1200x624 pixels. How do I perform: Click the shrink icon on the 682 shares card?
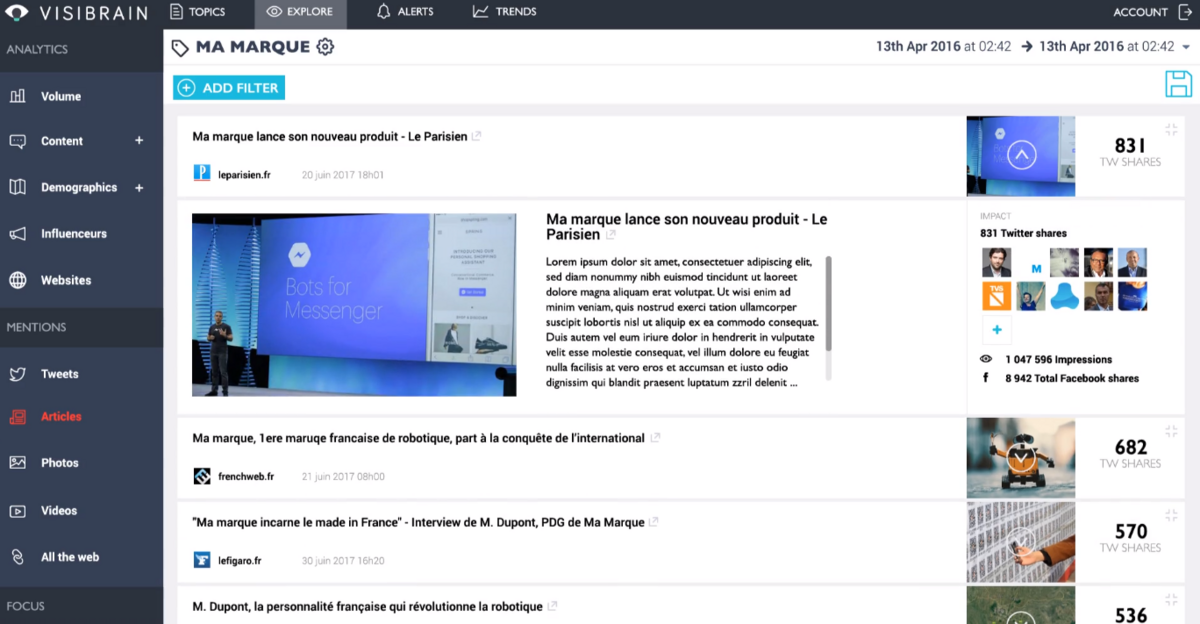(1171, 431)
